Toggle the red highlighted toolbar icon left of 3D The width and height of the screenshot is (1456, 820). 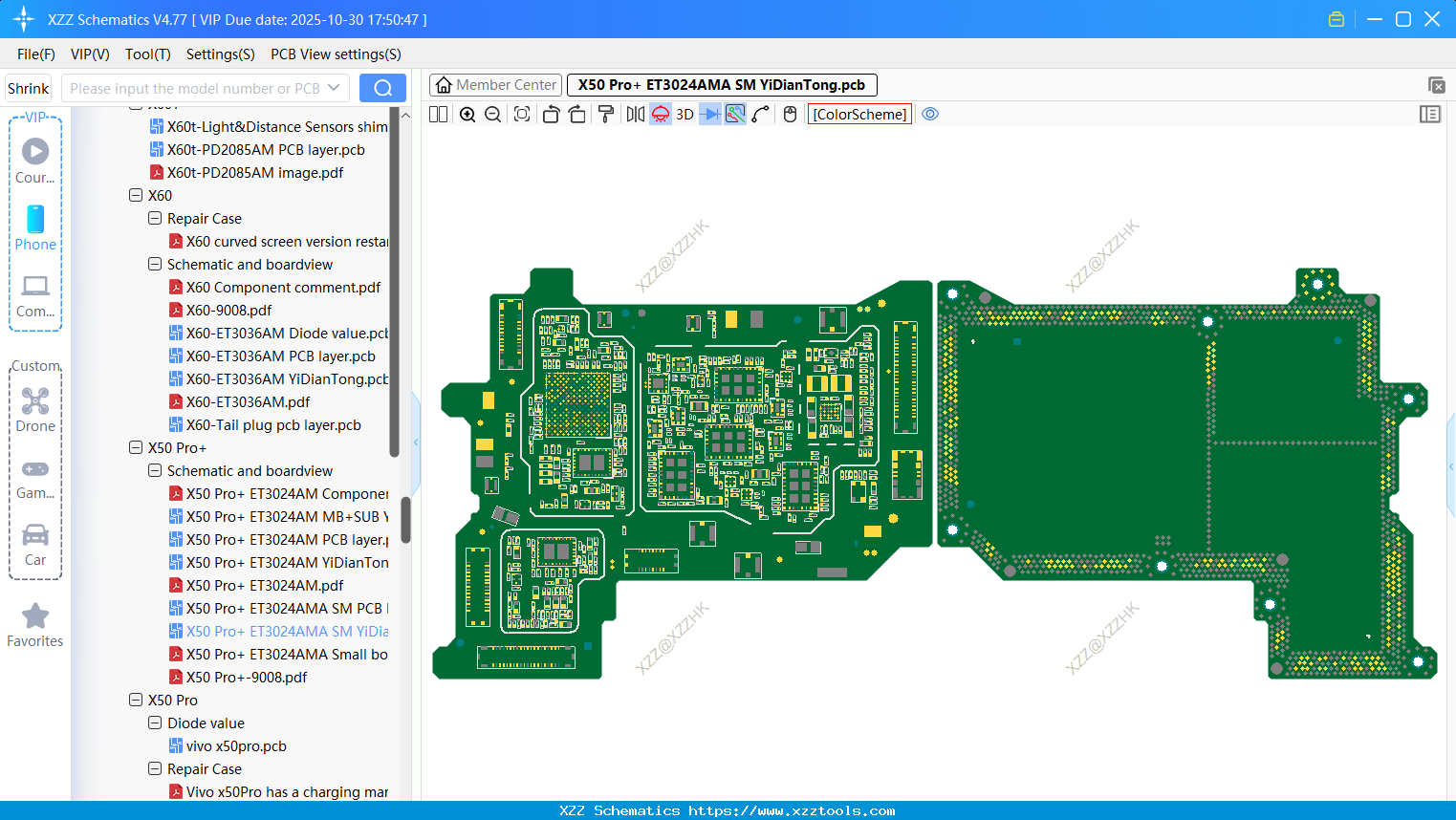point(661,115)
